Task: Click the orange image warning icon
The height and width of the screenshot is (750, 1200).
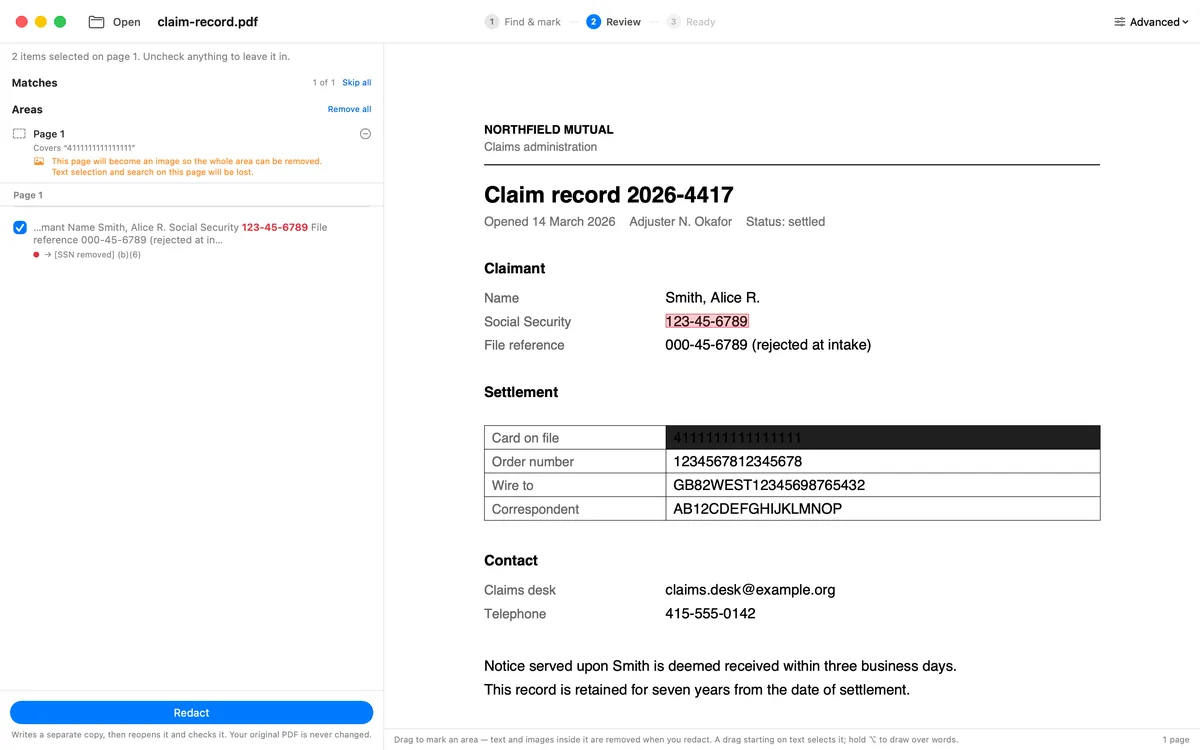Action: pyautogui.click(x=39, y=161)
